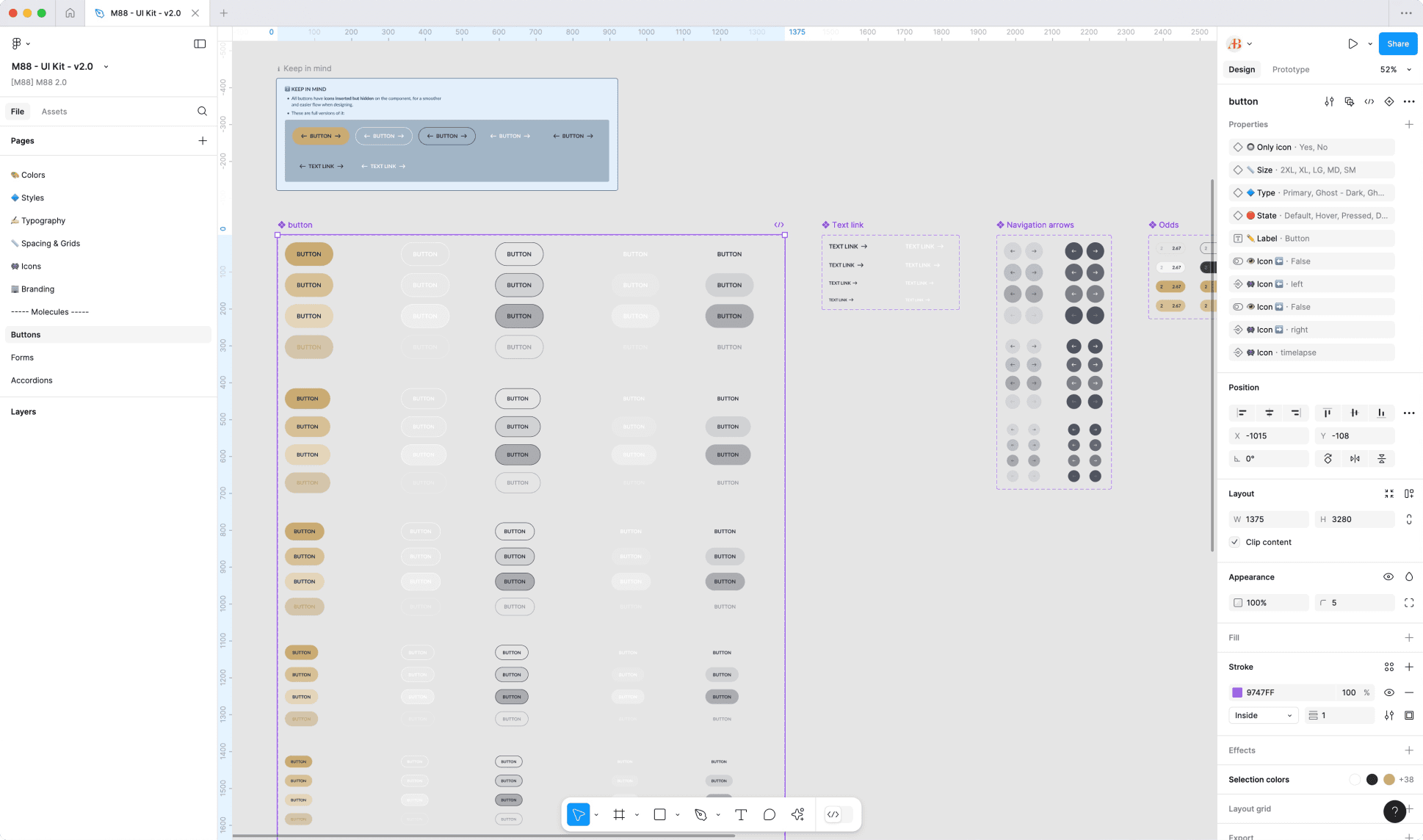Switch to the Prototype tab
The height and width of the screenshot is (840, 1423).
coord(1290,69)
